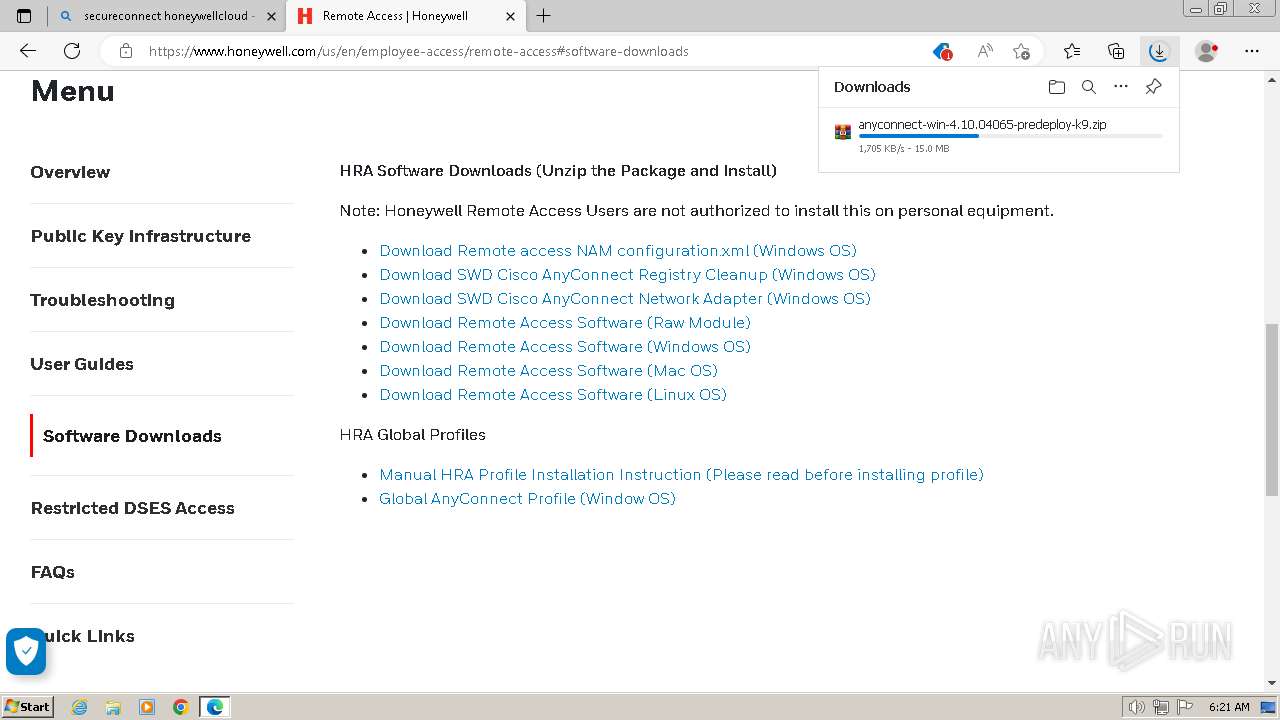The image size is (1280, 720).
Task: Open the FAQs section
Action: 52,572
